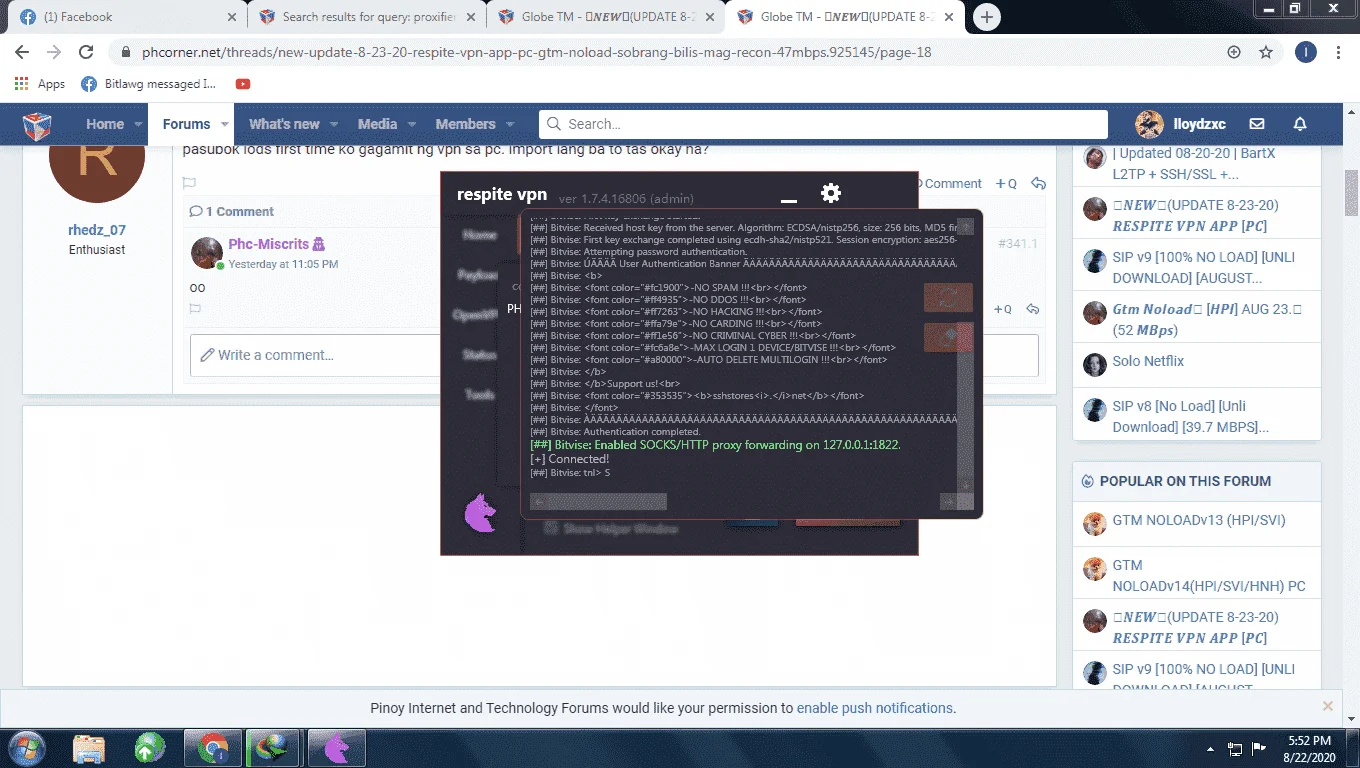This screenshot has height=768, width=1360.
Task: Open the What's new nav item
Action: click(x=284, y=124)
